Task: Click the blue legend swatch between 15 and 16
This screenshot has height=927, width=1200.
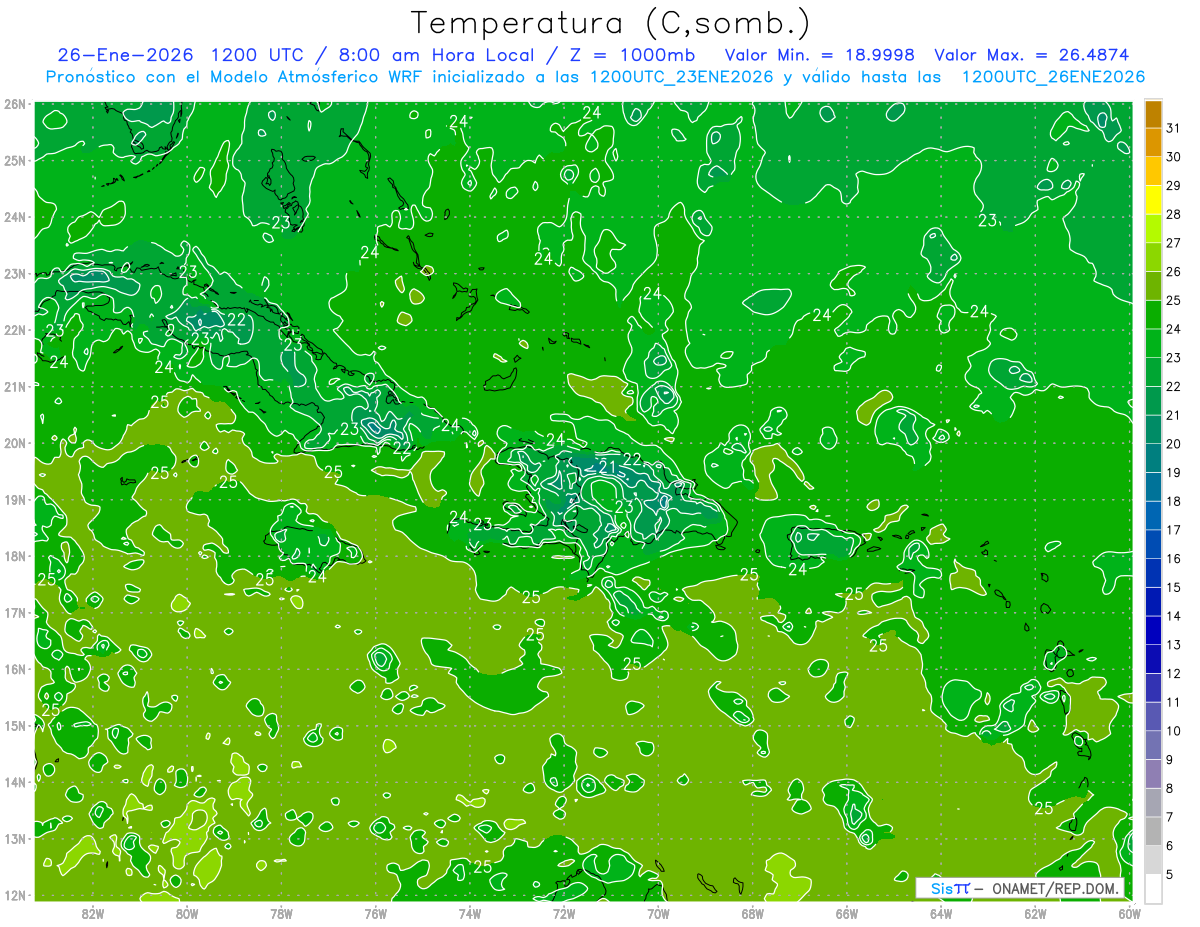Action: 1153,573
